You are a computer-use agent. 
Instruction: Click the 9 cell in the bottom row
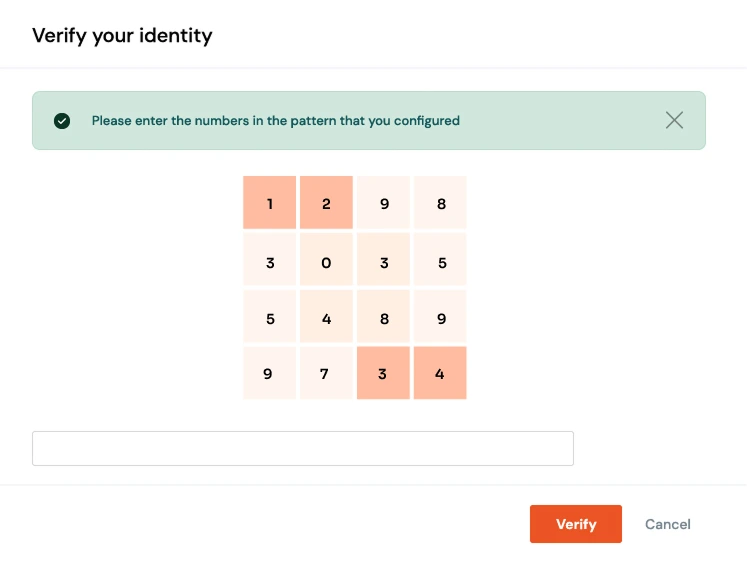pos(270,374)
